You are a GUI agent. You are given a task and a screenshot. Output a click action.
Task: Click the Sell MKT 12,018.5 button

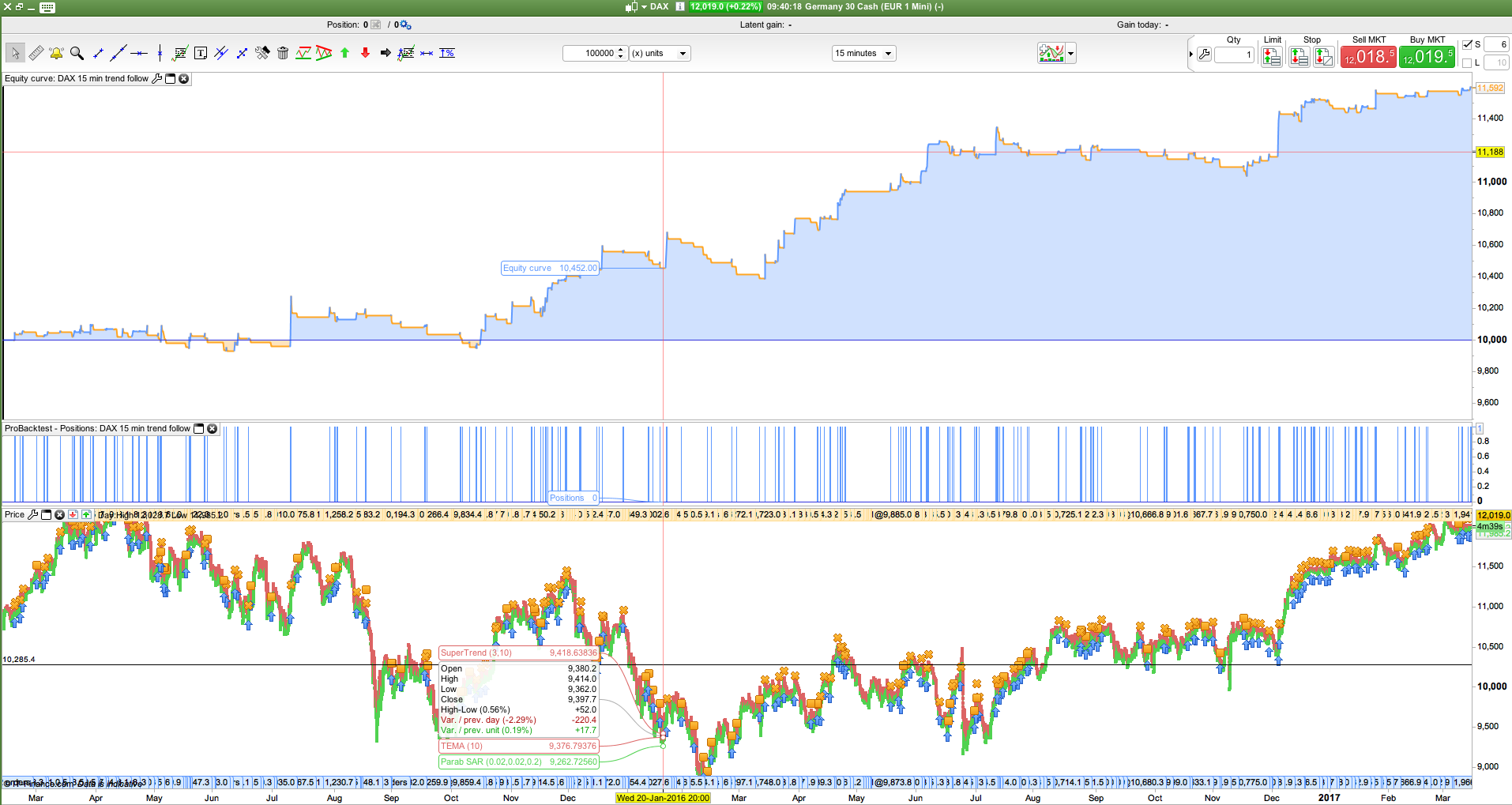[x=1368, y=56]
